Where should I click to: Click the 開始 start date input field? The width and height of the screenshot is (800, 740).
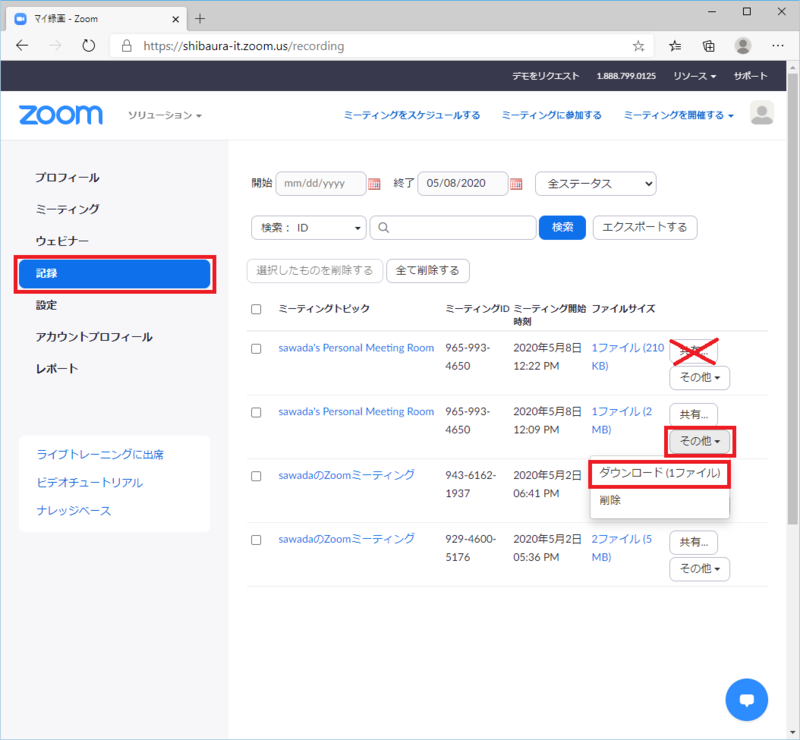click(x=321, y=184)
